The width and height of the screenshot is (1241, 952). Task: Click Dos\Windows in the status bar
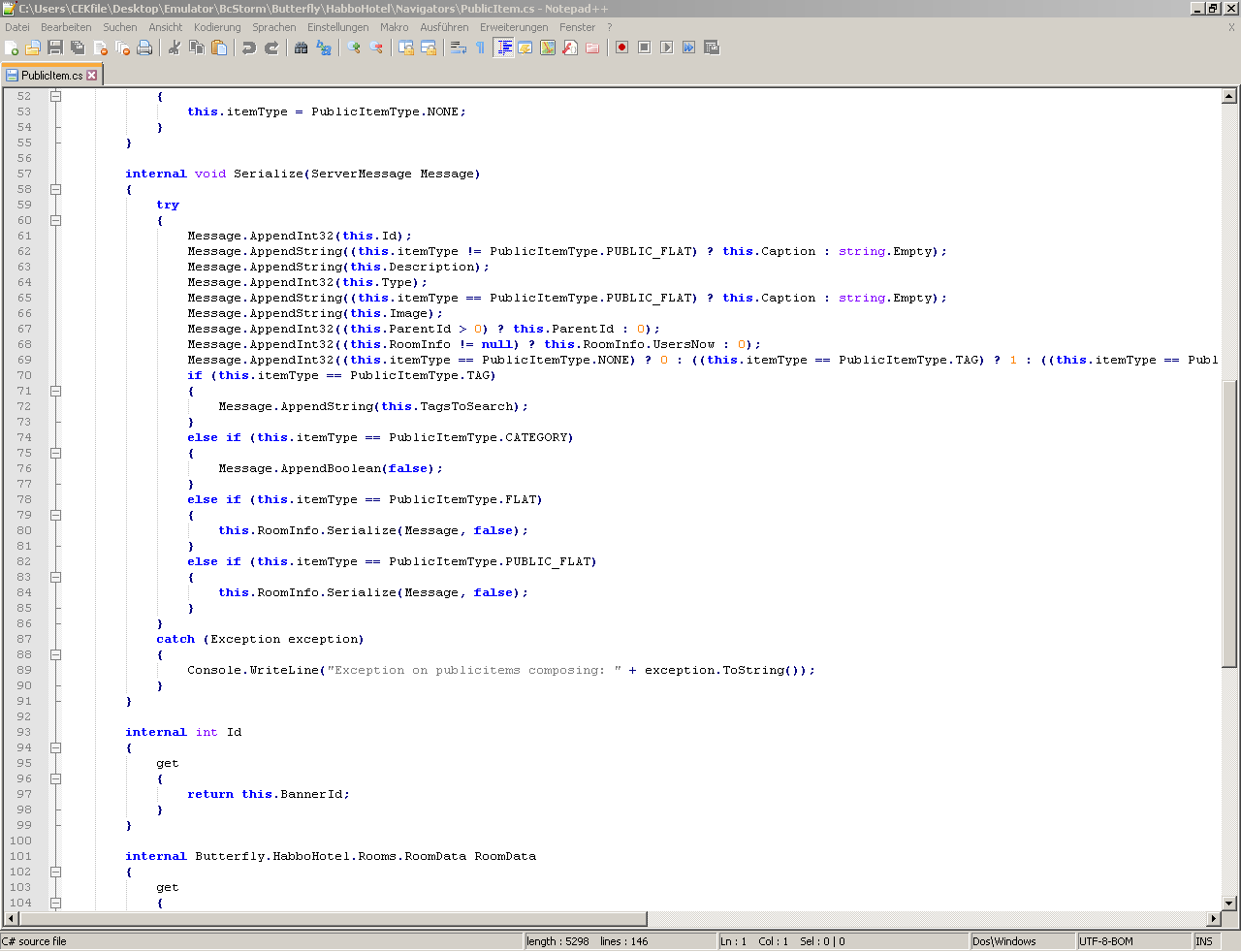pos(1023,941)
